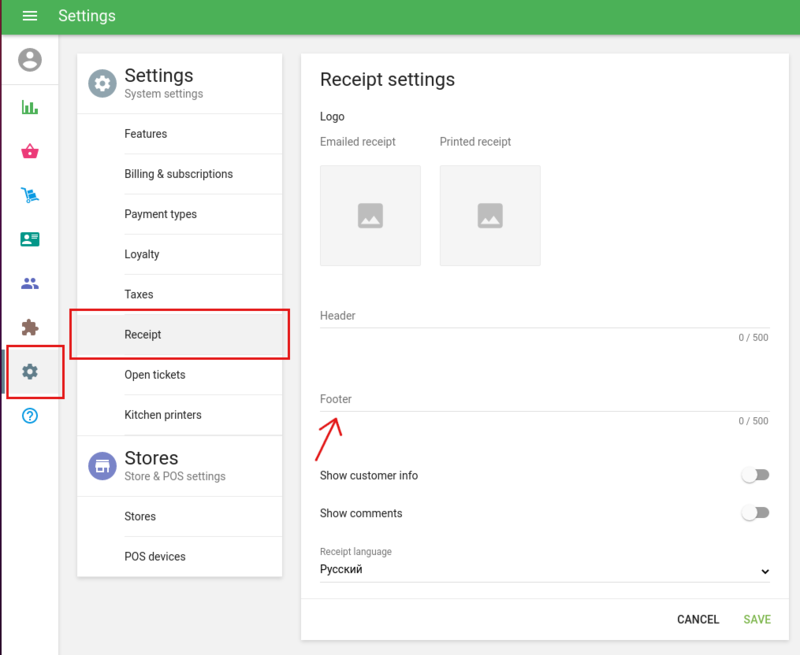Image resolution: width=800 pixels, height=655 pixels.
Task: Open the reports bar chart icon
Action: click(x=30, y=107)
